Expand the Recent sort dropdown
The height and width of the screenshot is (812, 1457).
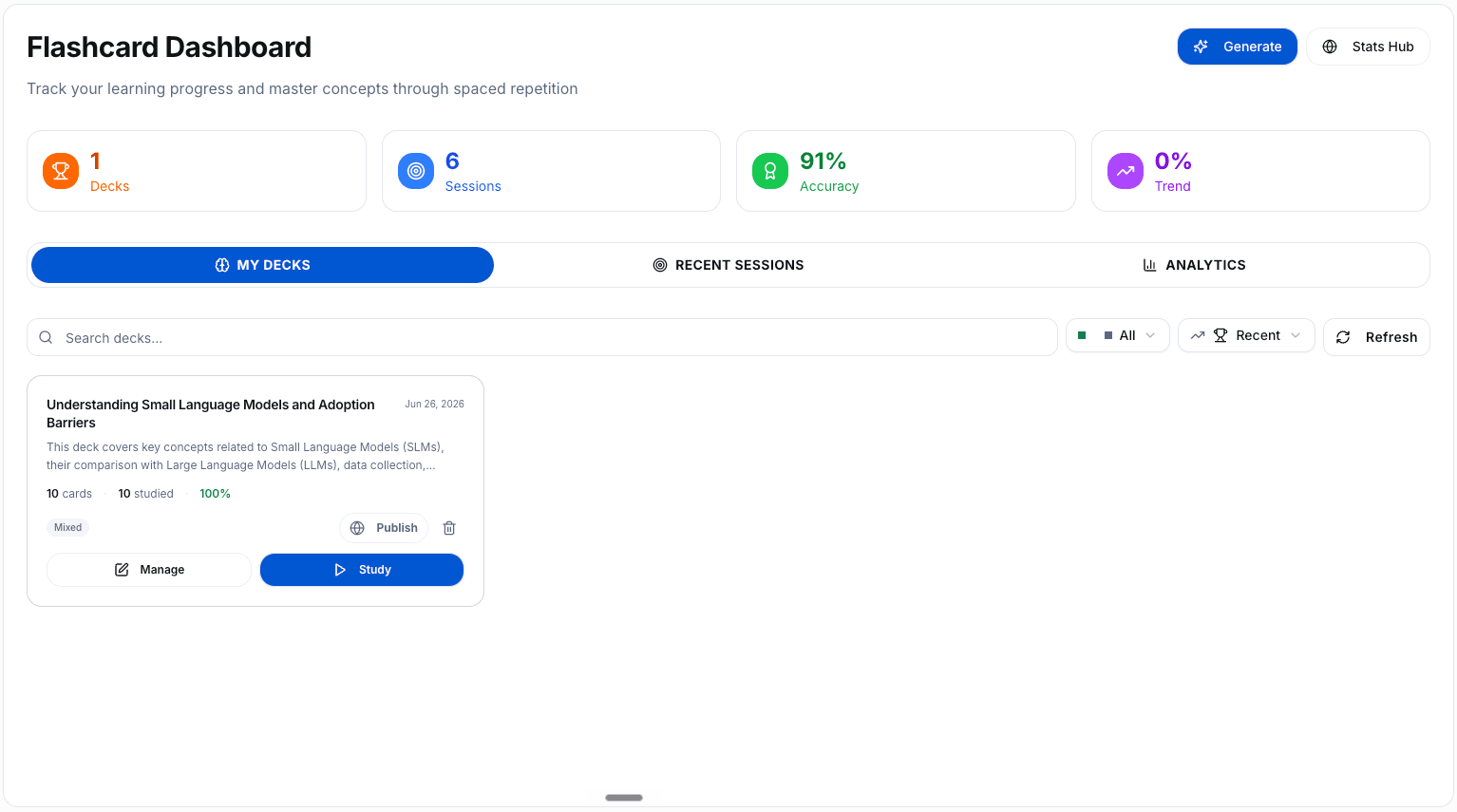1246,335
